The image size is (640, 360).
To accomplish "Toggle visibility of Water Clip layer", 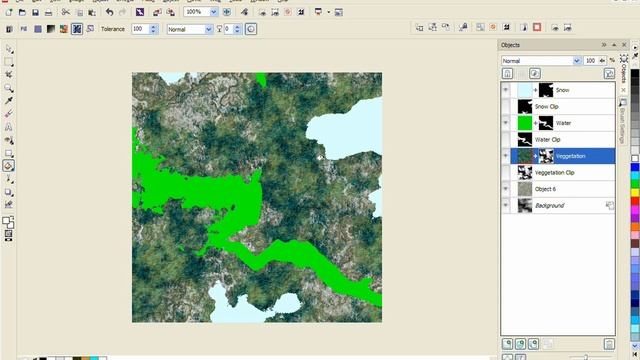I will [506, 140].
